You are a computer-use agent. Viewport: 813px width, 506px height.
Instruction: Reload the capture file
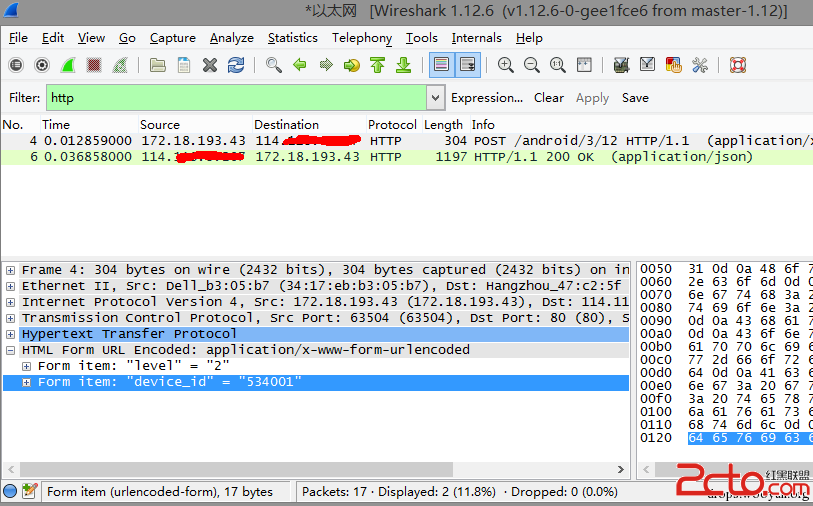point(236,65)
